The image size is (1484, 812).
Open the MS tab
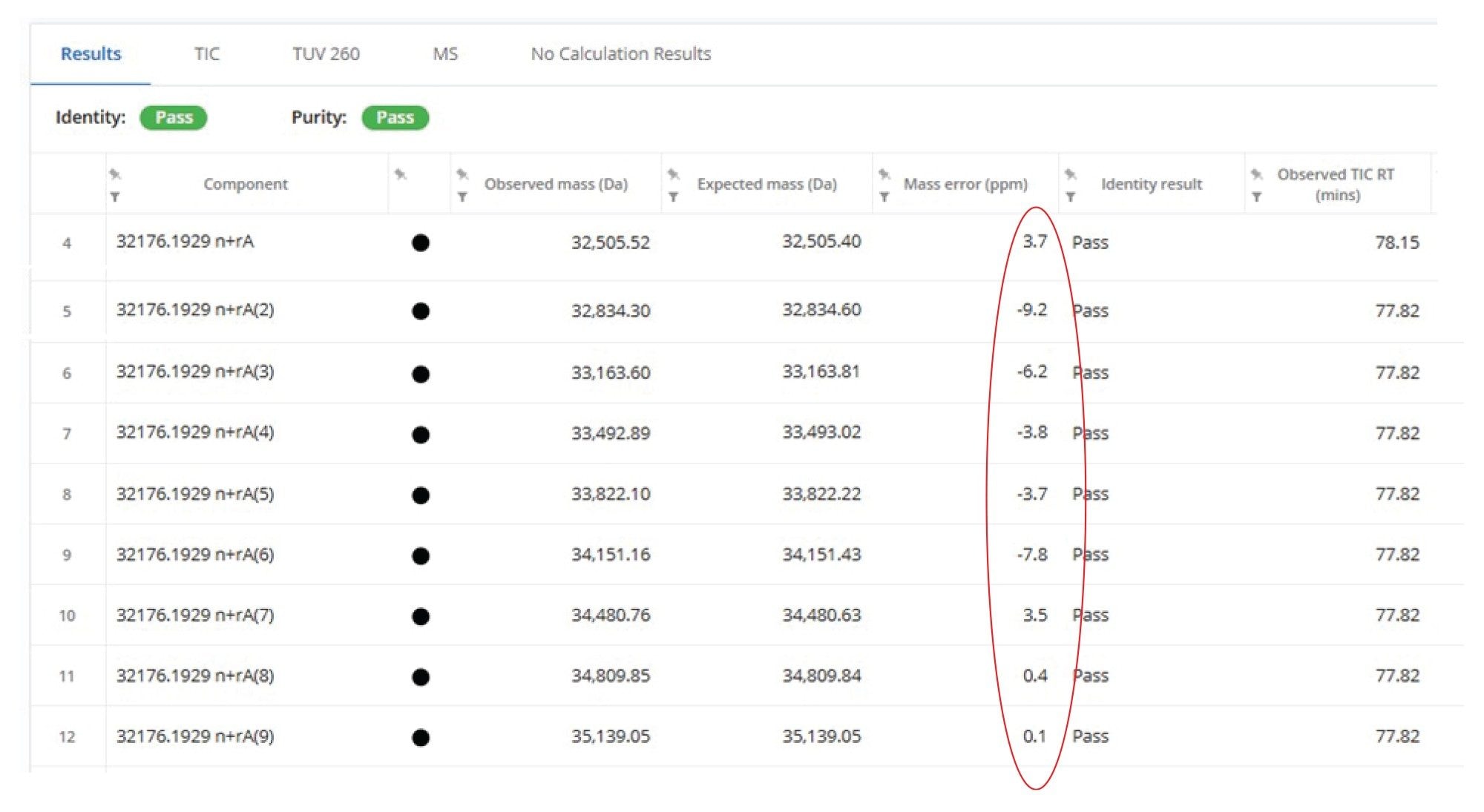coord(445,54)
